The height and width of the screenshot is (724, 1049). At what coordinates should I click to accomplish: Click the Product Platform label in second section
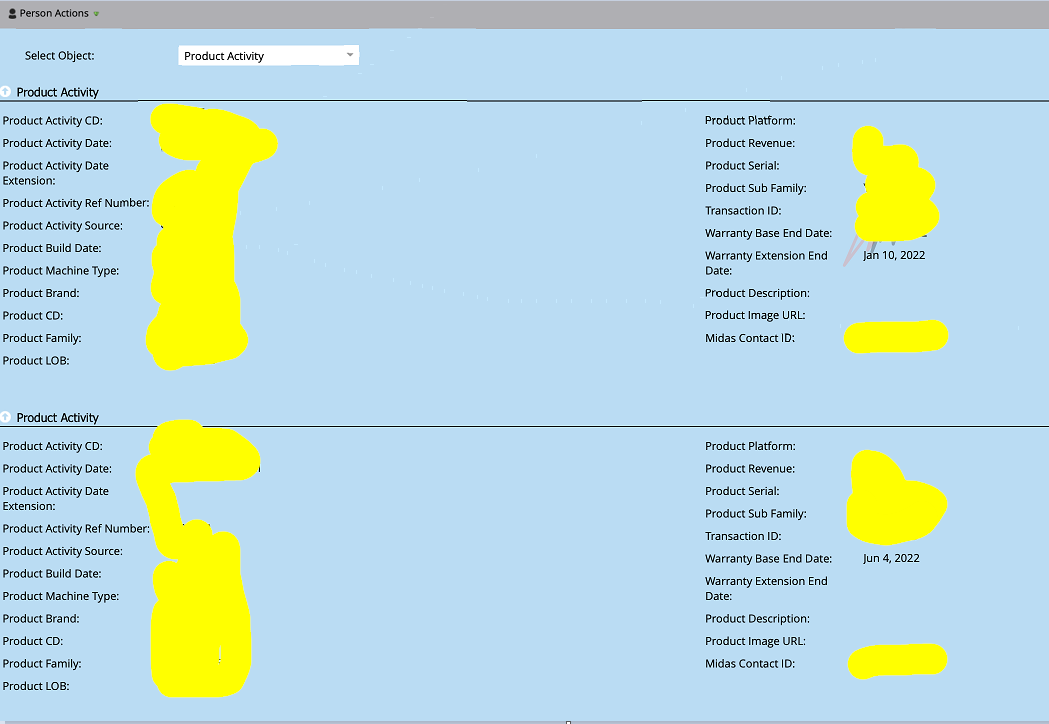[x=751, y=445]
